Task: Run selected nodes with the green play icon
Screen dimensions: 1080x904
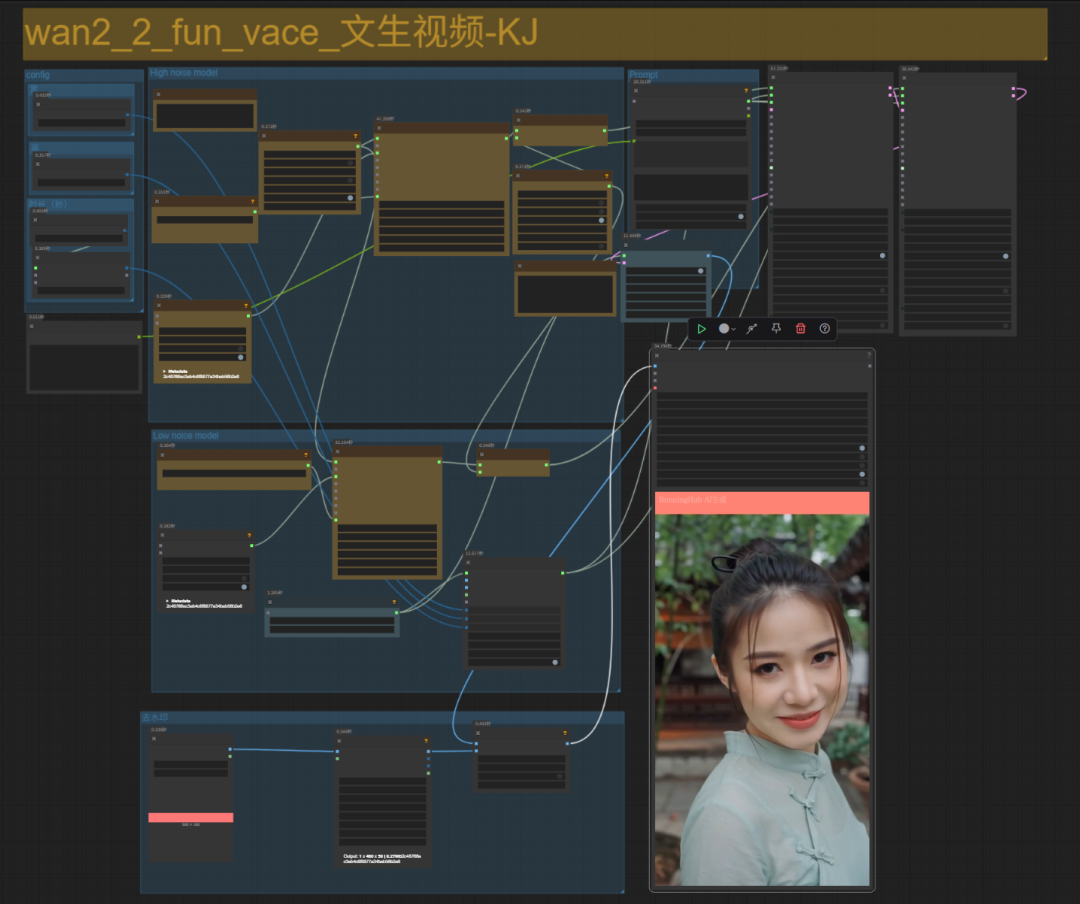Action: coord(701,328)
